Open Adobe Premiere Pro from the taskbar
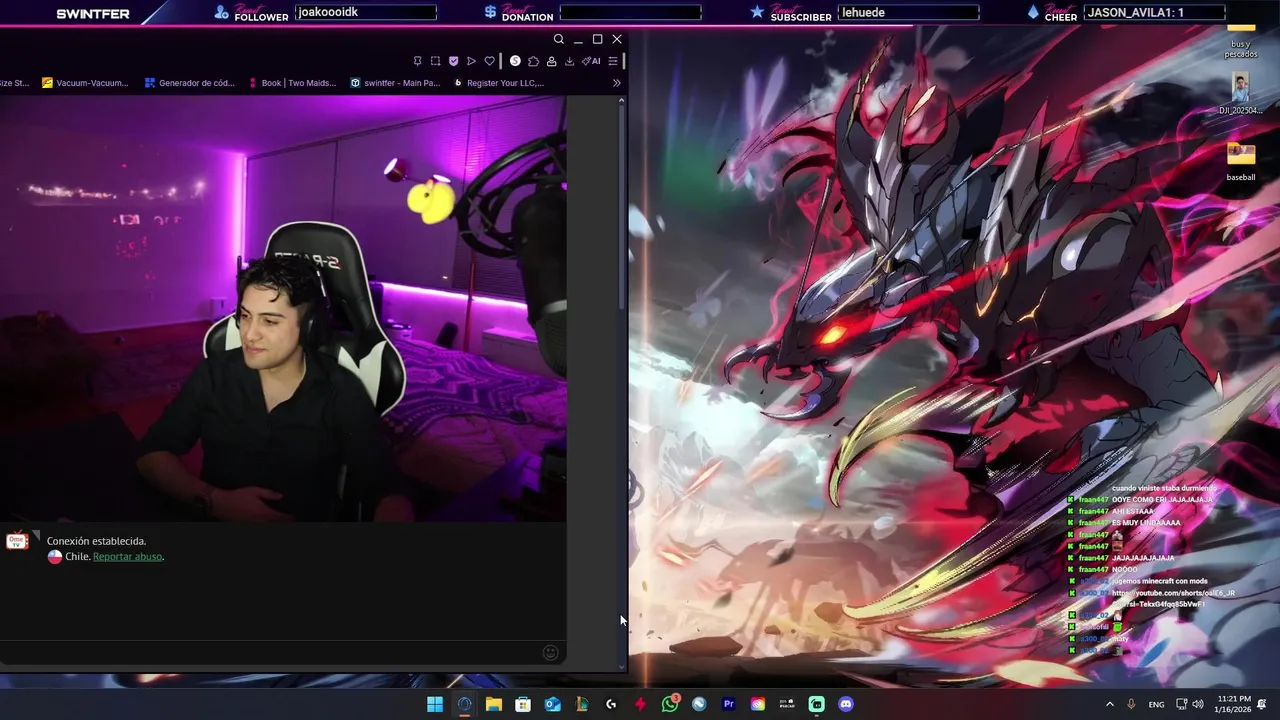Viewport: 1280px width, 720px height. (x=728, y=704)
